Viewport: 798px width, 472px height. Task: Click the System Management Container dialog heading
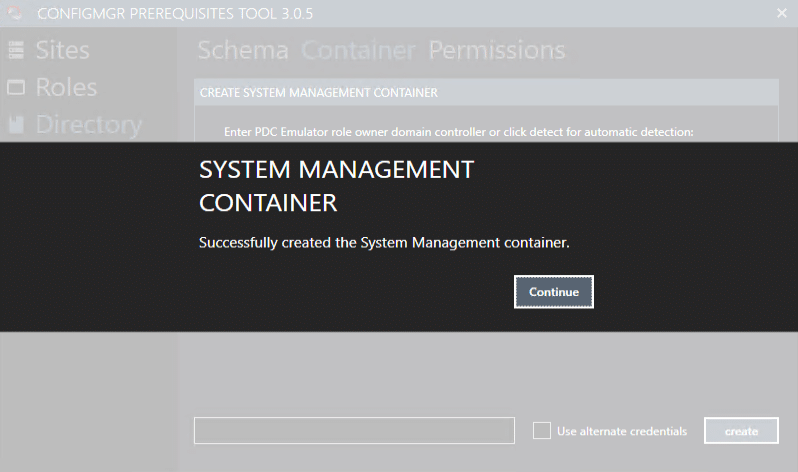click(x=336, y=186)
